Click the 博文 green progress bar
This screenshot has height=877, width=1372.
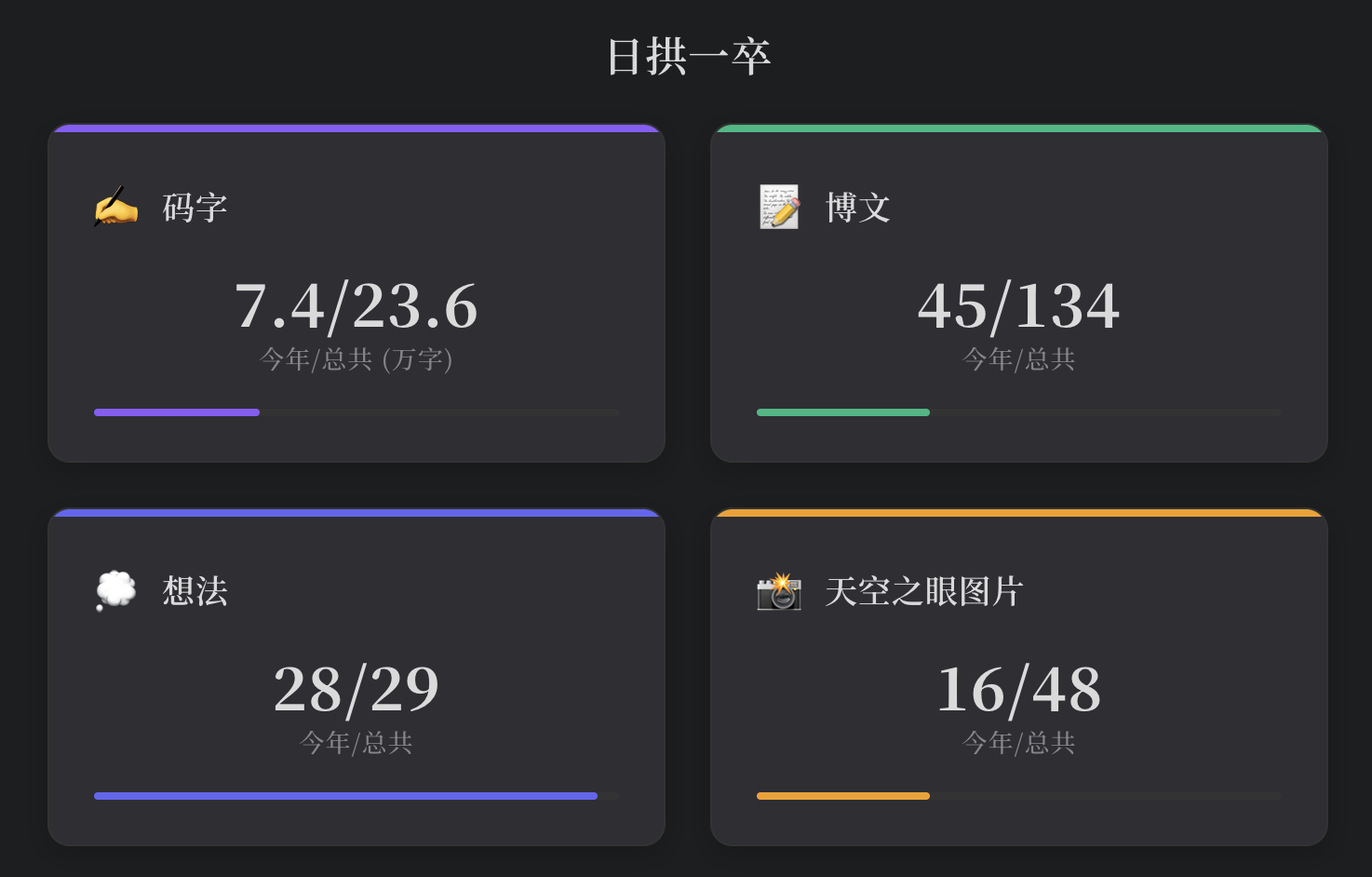[1017, 412]
